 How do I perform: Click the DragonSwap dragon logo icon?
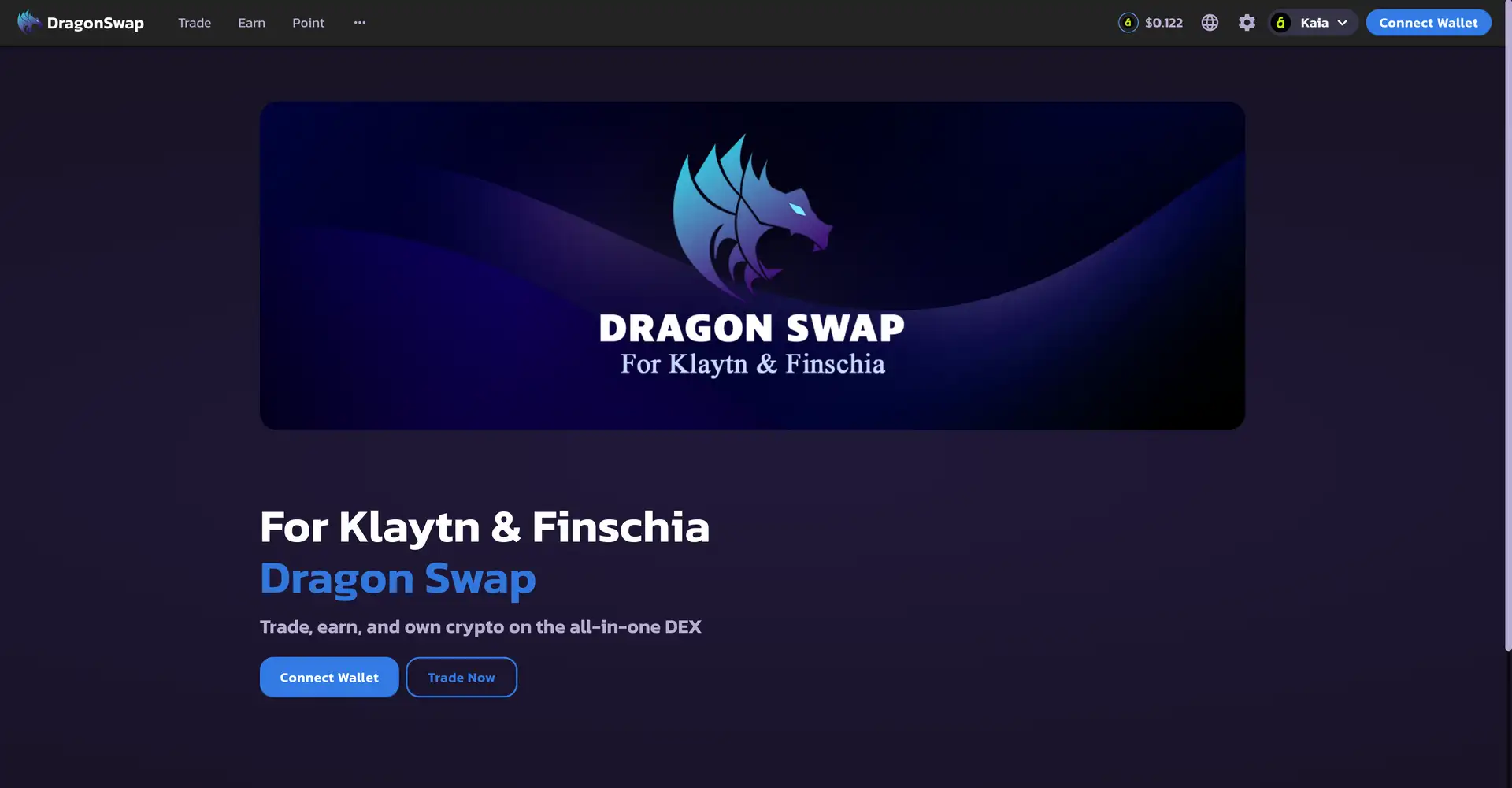(29, 21)
